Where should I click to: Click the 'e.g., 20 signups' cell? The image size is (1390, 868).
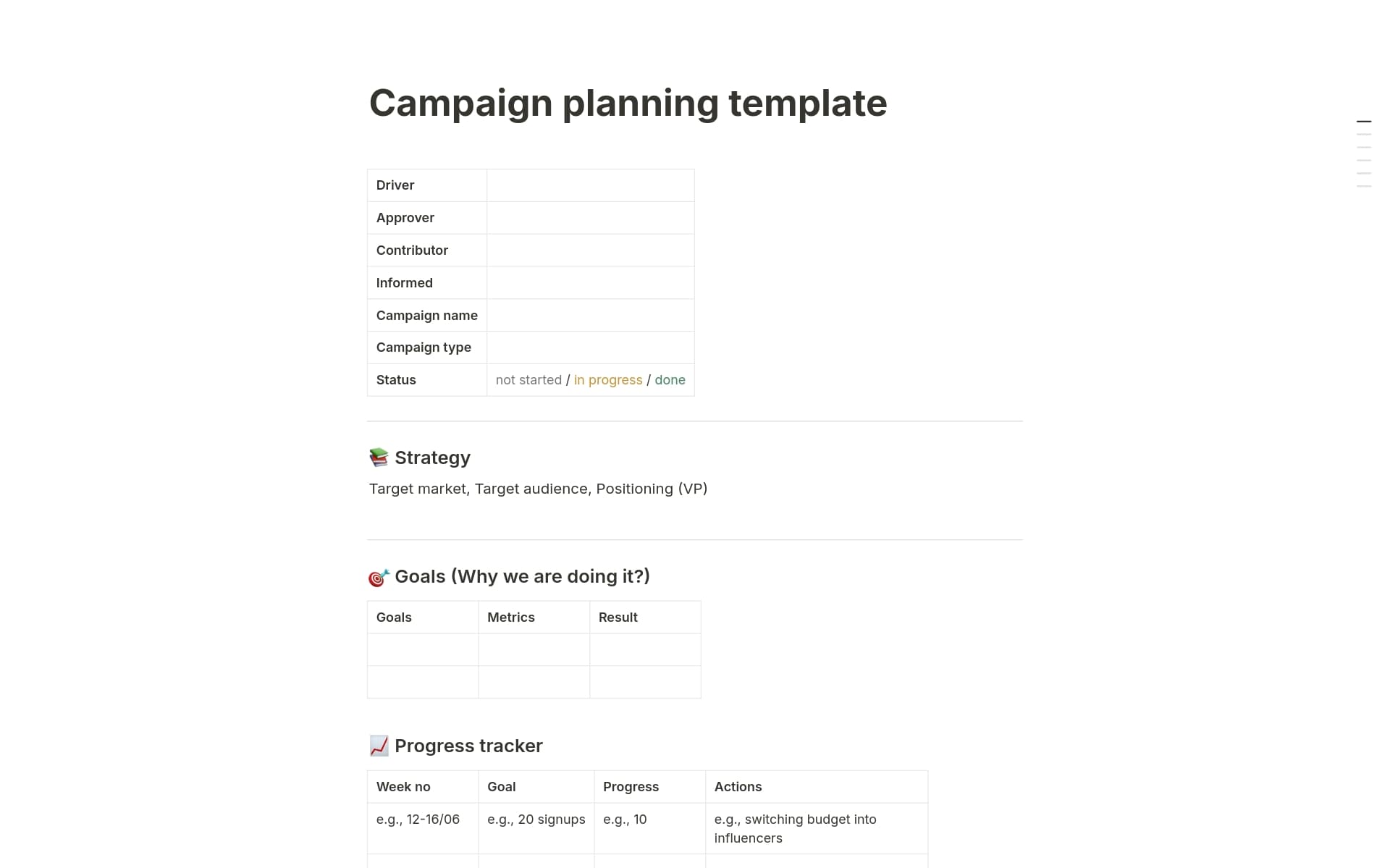[x=536, y=819]
